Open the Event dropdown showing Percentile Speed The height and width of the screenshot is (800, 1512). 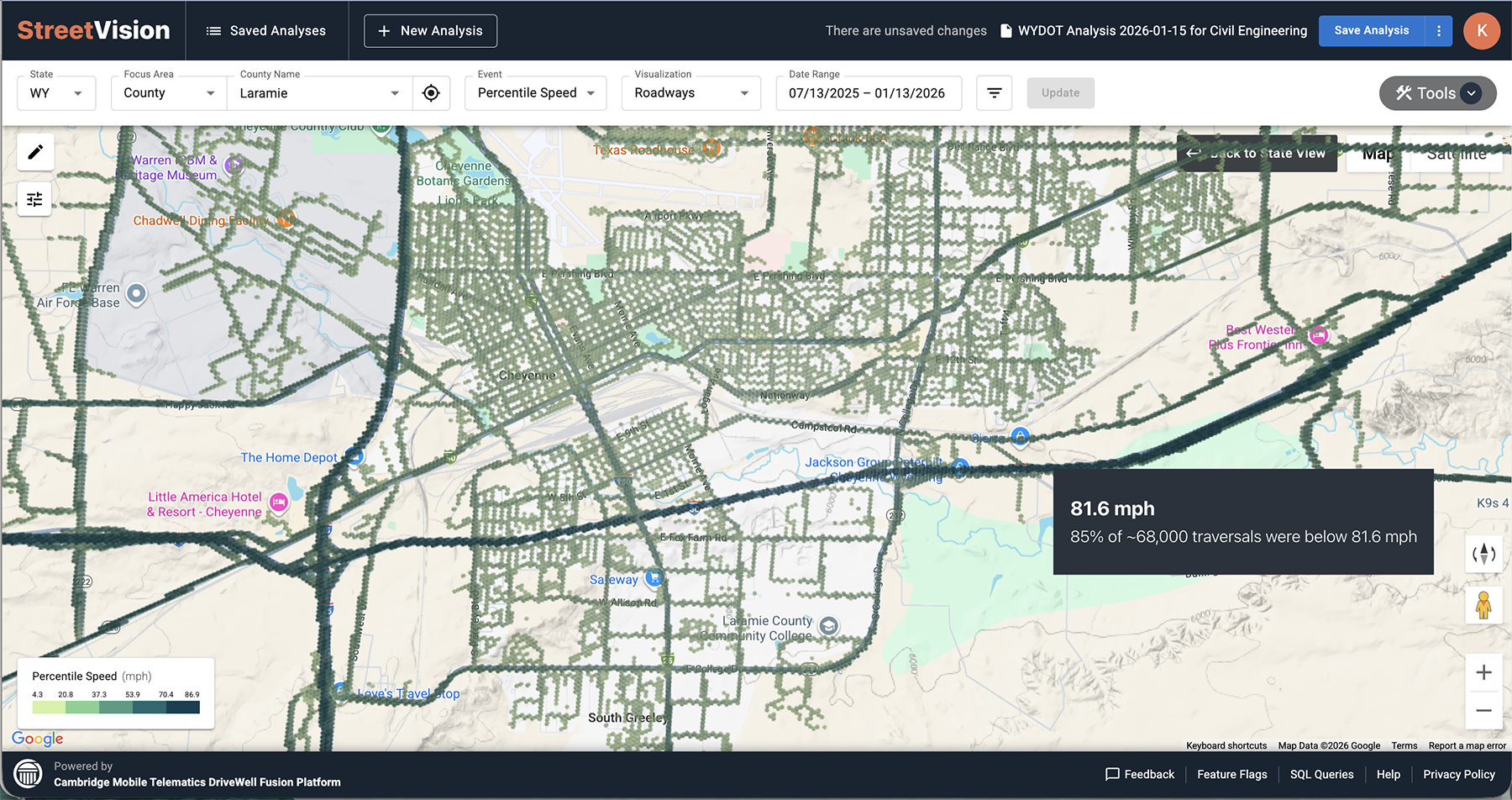(535, 92)
